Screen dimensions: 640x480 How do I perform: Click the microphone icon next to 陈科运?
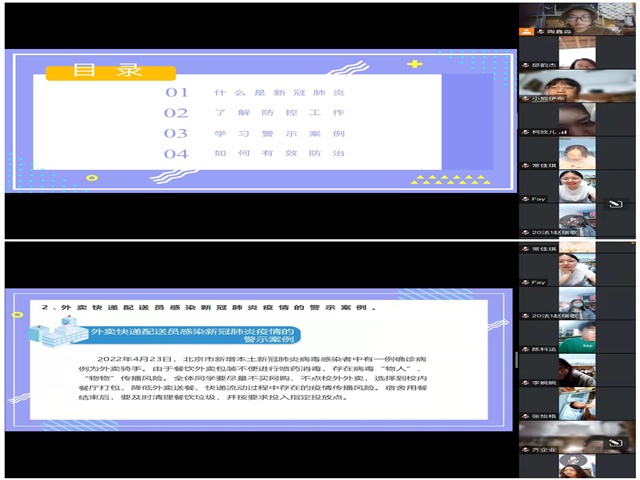tap(524, 349)
